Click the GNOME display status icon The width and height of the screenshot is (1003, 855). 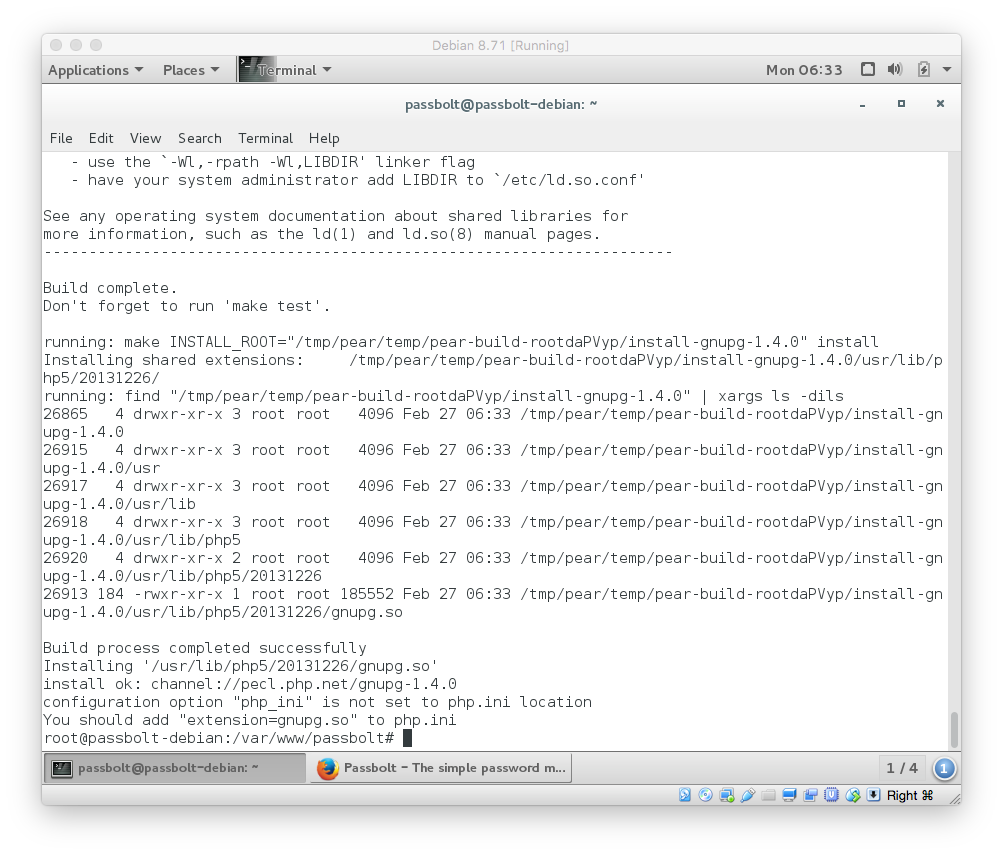(868, 69)
